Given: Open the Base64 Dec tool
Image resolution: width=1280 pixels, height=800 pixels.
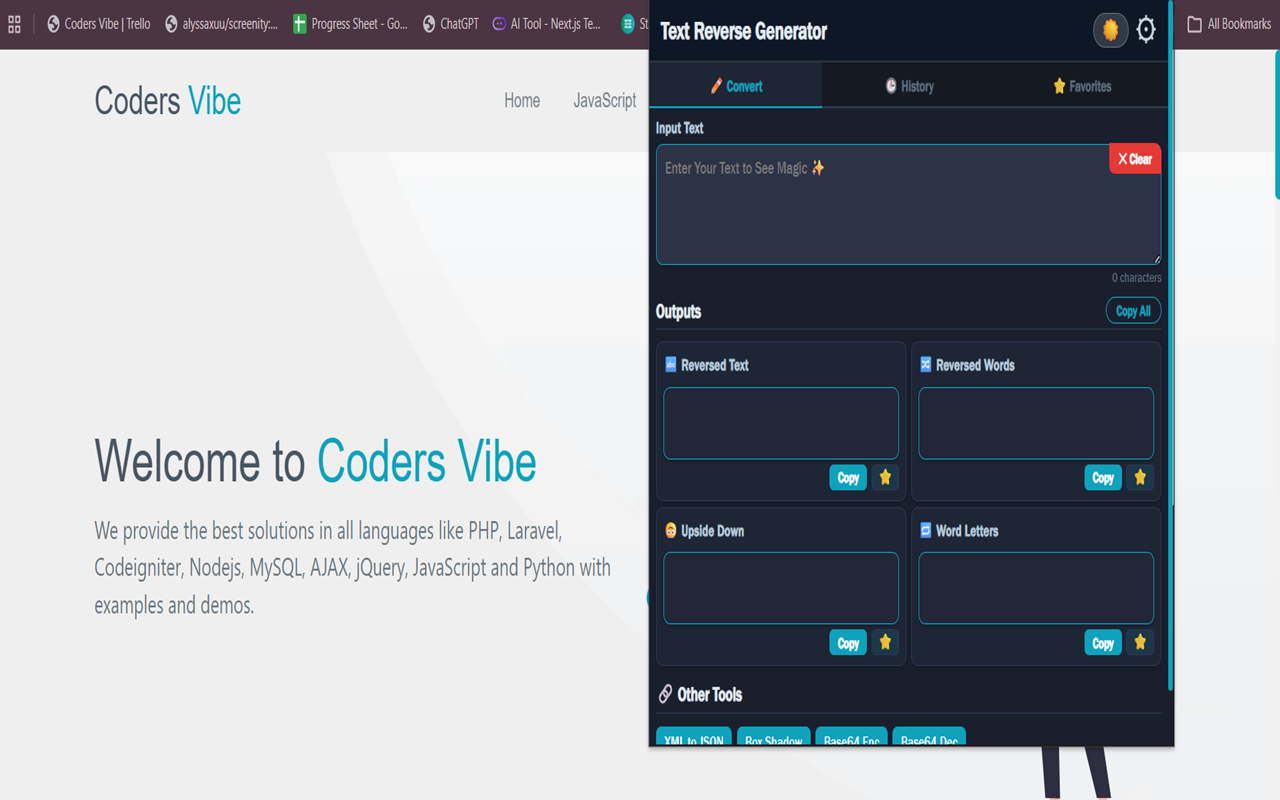Looking at the screenshot, I should pos(929,738).
